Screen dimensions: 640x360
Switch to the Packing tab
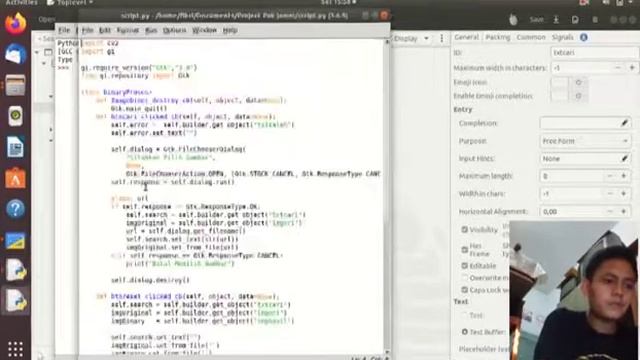(x=498, y=37)
